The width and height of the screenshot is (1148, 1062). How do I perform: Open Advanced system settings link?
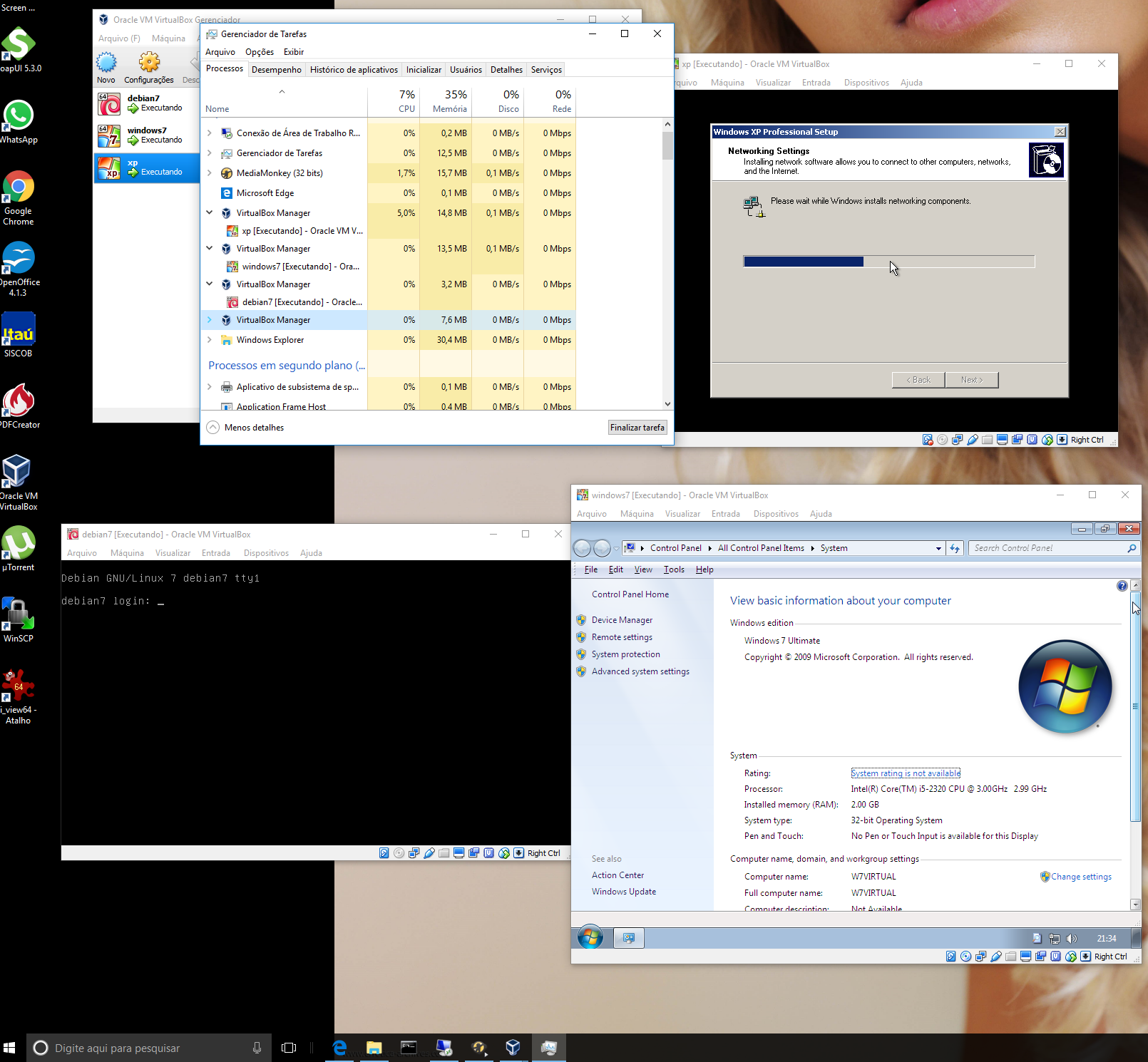coord(640,671)
